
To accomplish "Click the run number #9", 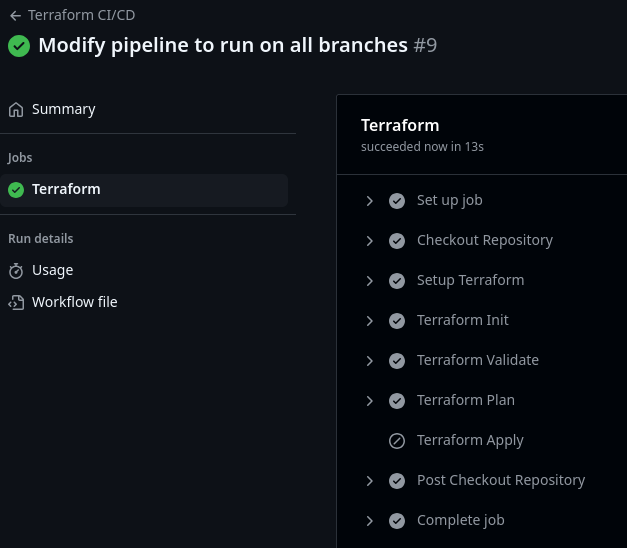I will point(425,45).
